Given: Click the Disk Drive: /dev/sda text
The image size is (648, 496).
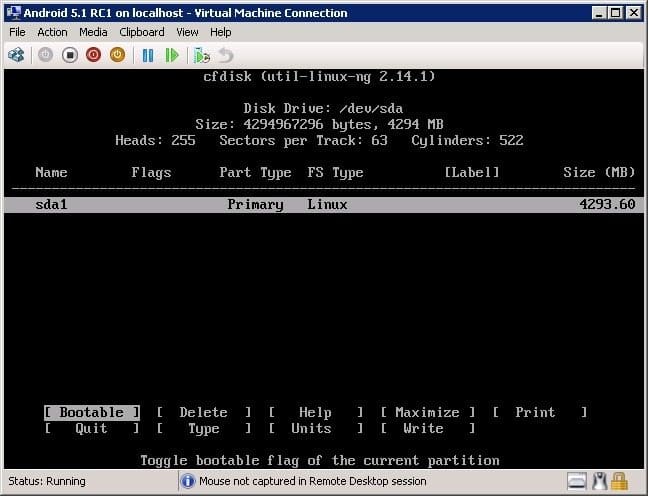Looking at the screenshot, I should 323,108.
